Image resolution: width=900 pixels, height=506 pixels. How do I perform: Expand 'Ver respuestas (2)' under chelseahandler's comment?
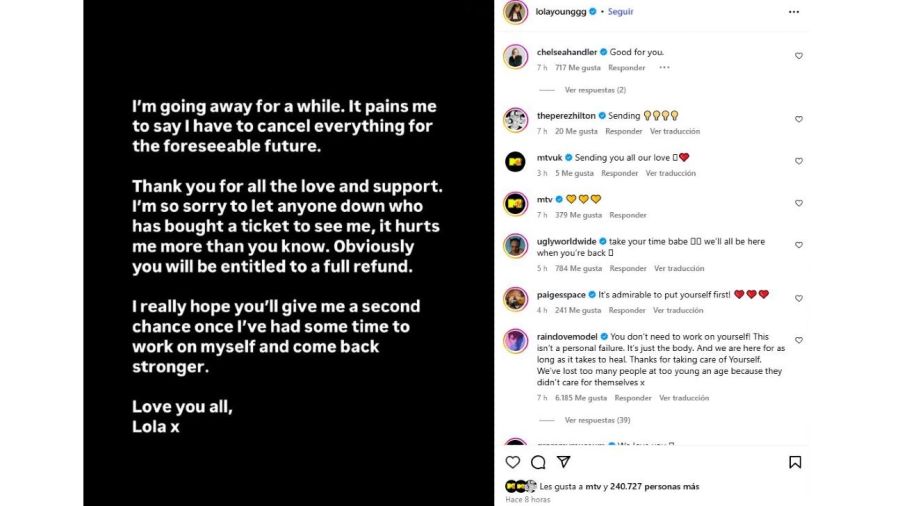click(x=595, y=90)
